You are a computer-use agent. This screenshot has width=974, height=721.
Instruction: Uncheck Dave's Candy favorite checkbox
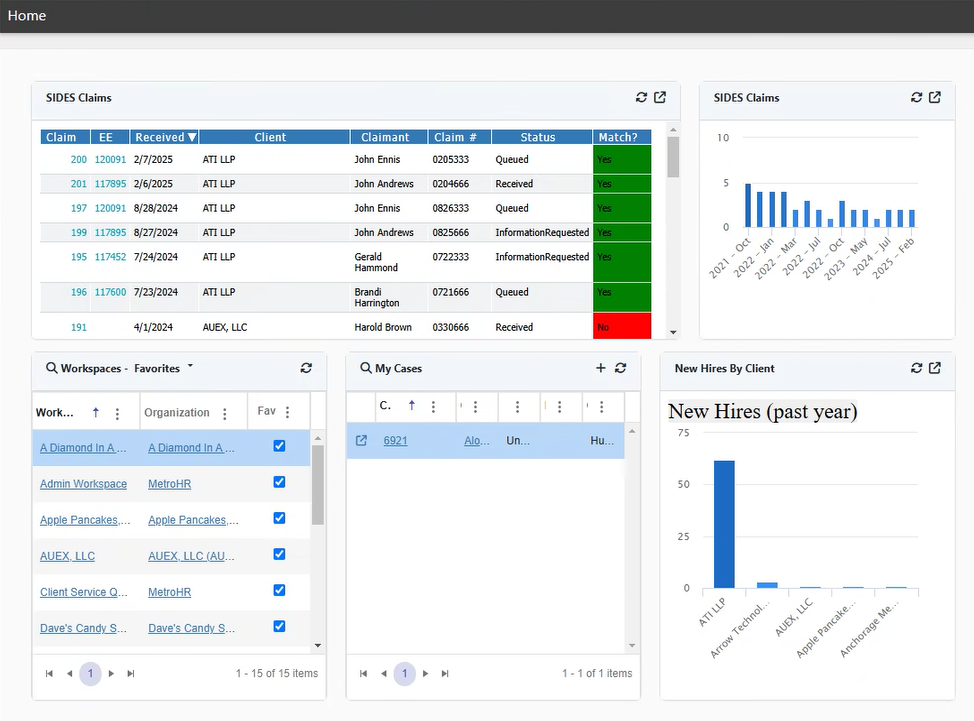tap(279, 627)
